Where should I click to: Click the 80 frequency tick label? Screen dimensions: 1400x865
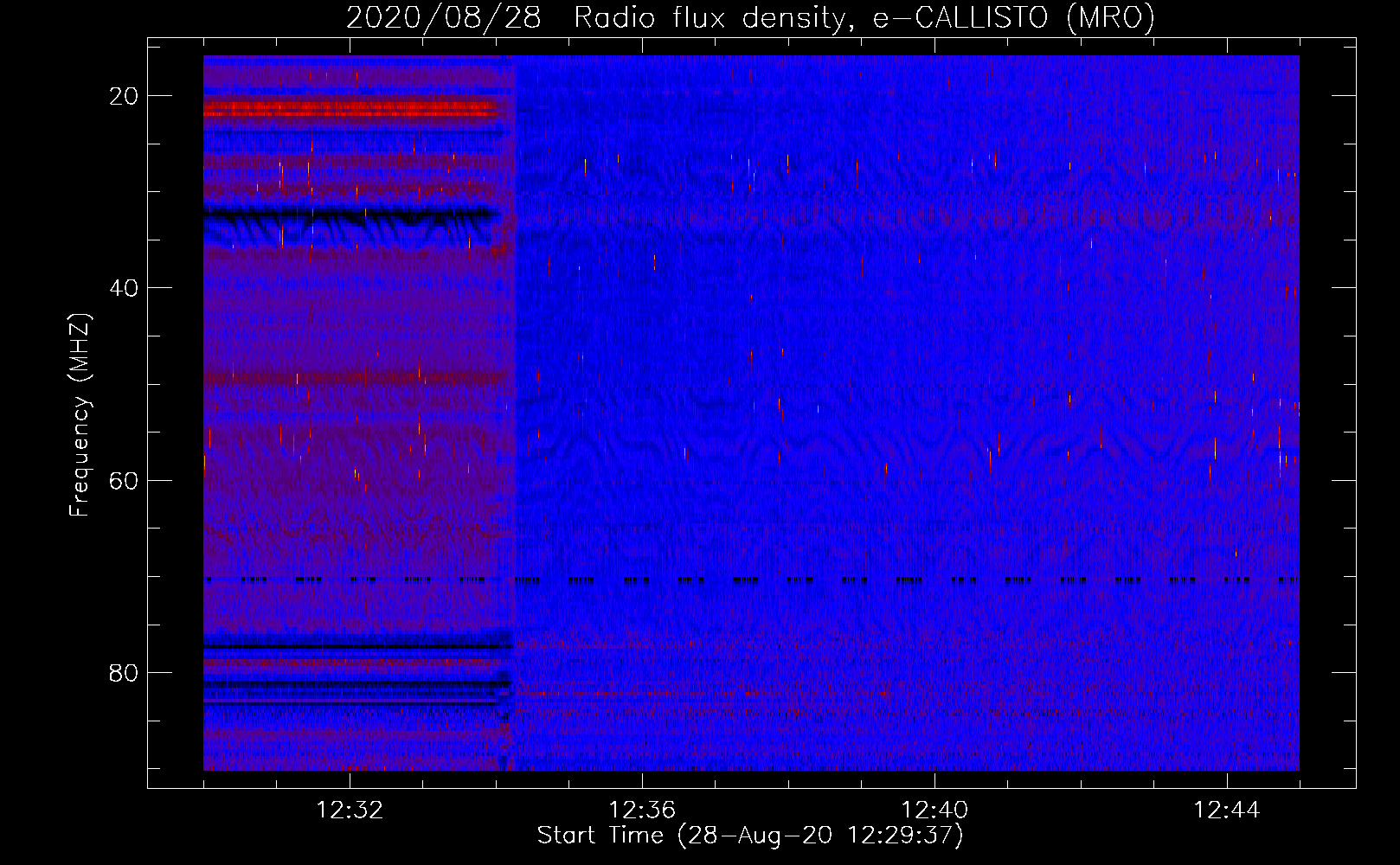[124, 672]
